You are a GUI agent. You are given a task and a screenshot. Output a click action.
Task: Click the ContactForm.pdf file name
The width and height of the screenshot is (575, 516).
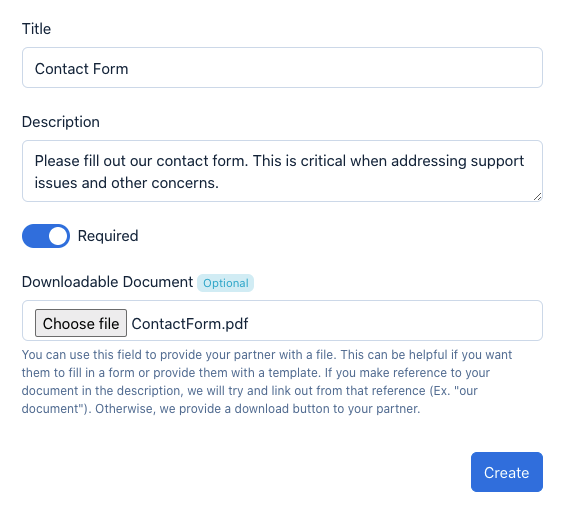click(190, 324)
